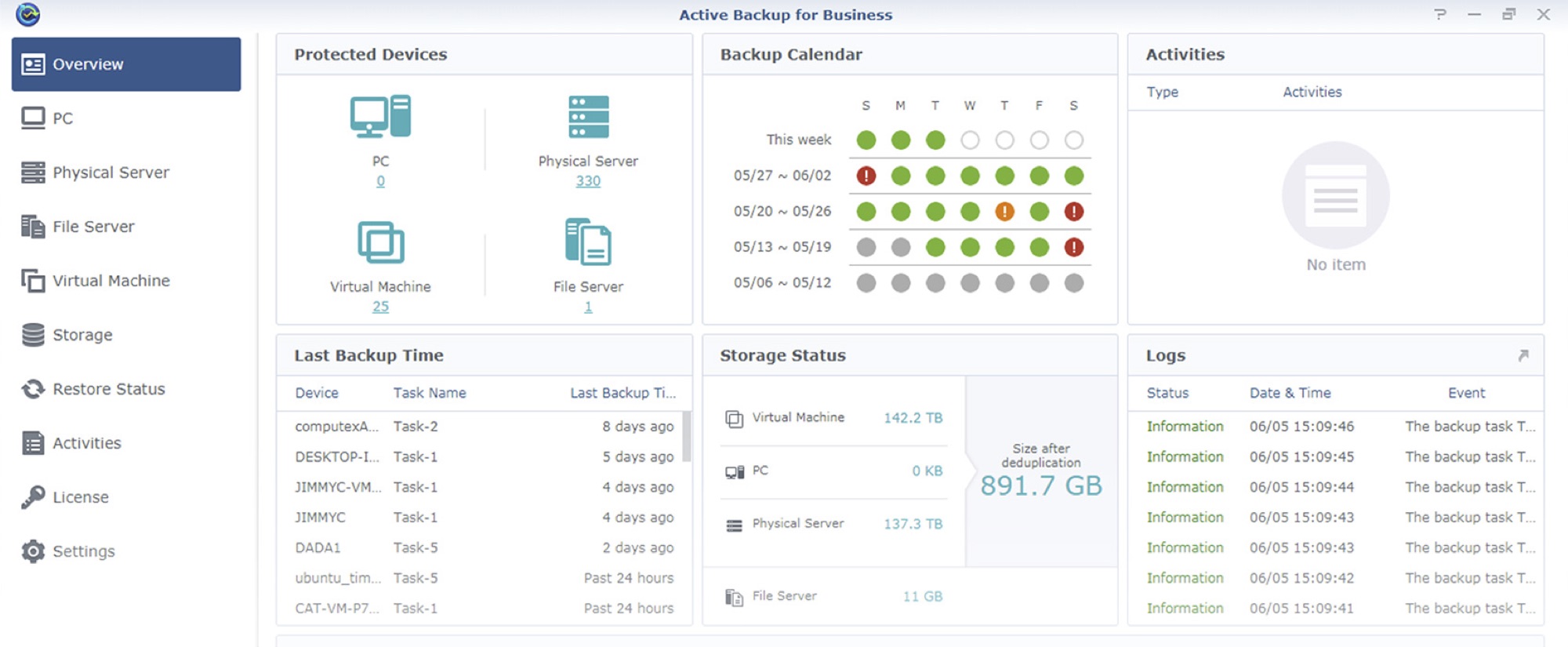Open the Storage section in sidebar

click(x=82, y=335)
